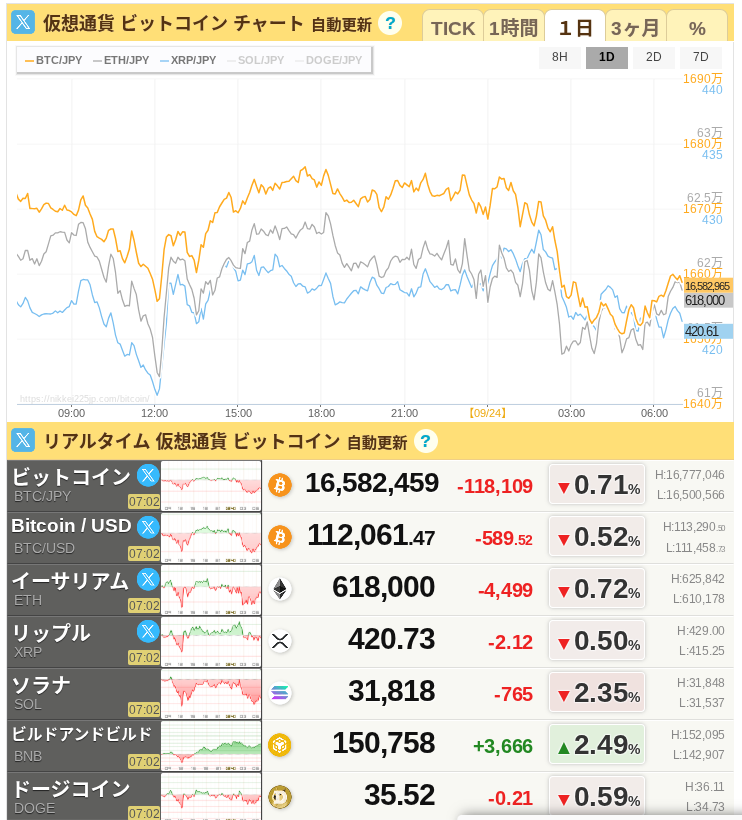Image resolution: width=742 pixels, height=820 pixels.
Task: Click the Dogecoin logo icon
Action: [x=280, y=797]
